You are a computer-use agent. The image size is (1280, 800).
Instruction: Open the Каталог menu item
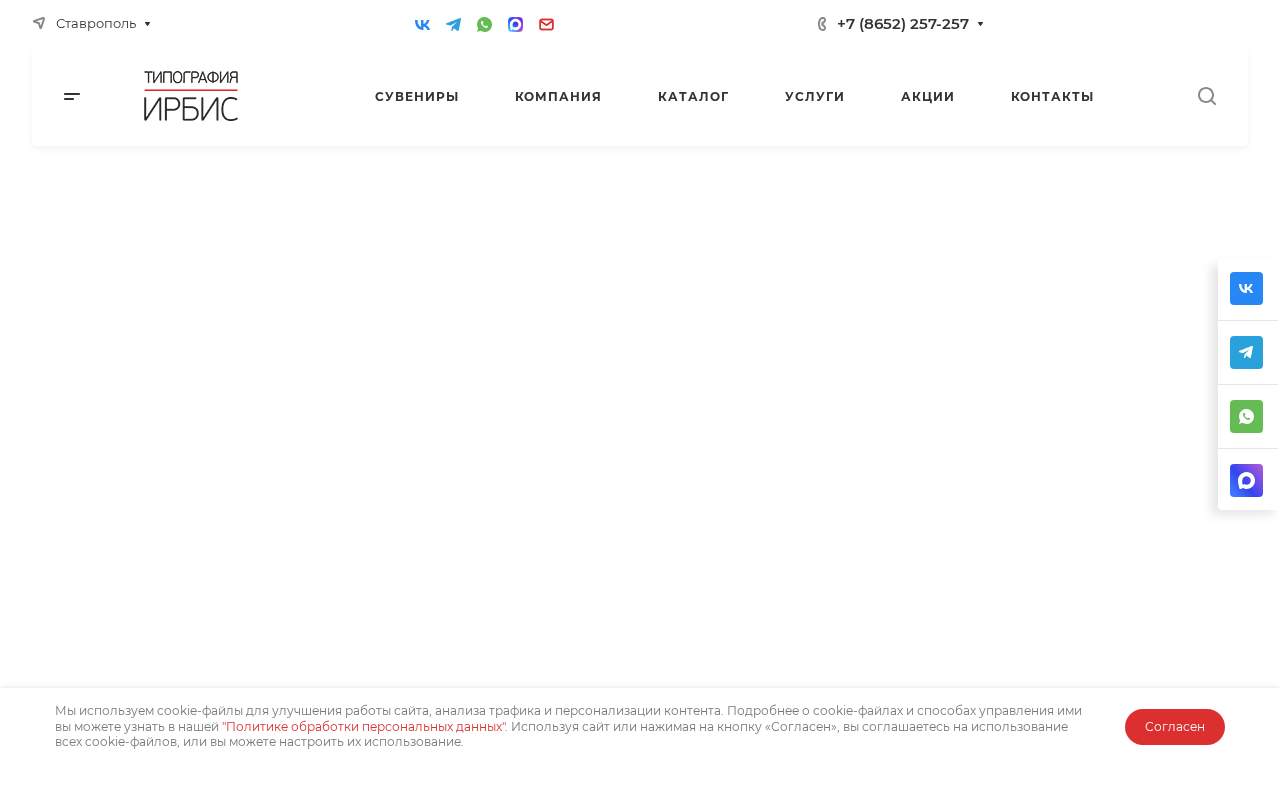[693, 96]
